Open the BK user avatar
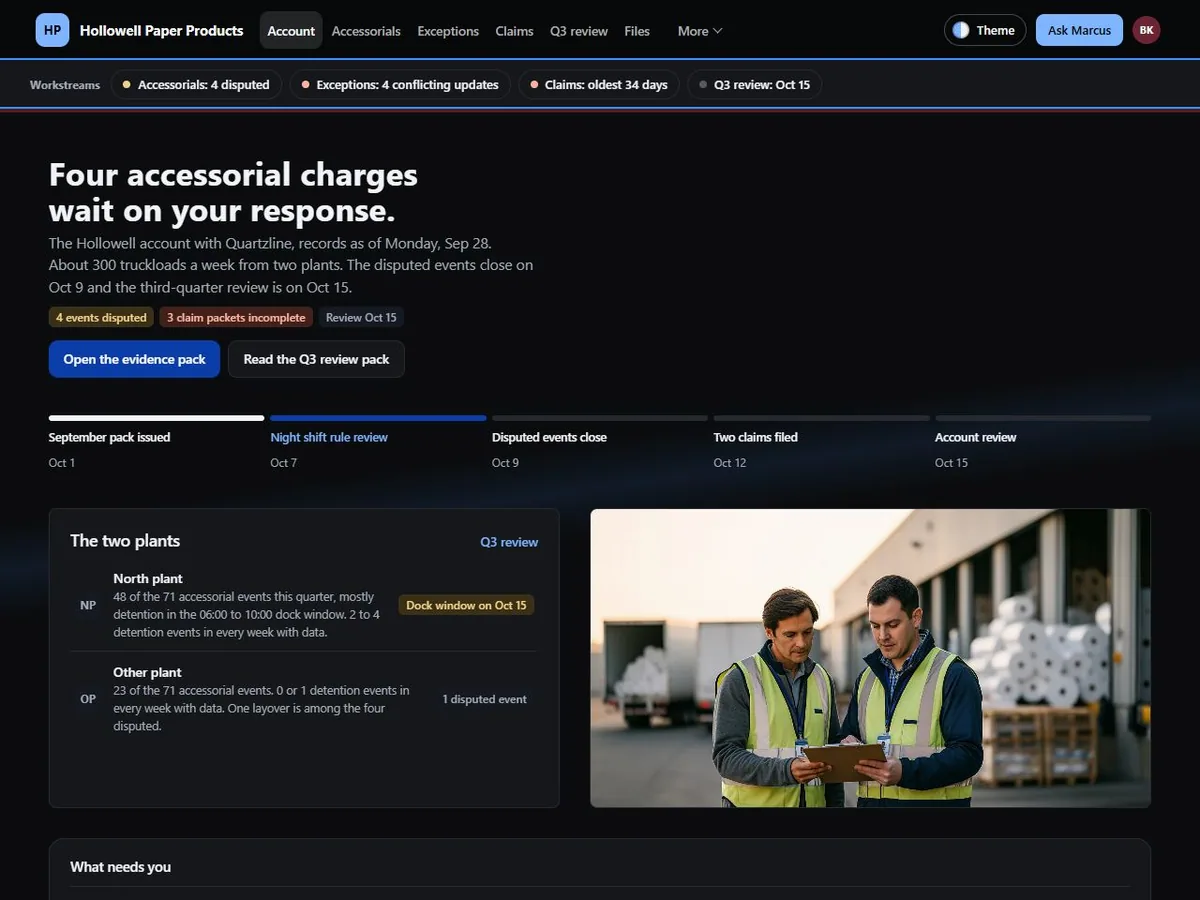1200x900 pixels. coord(1146,30)
